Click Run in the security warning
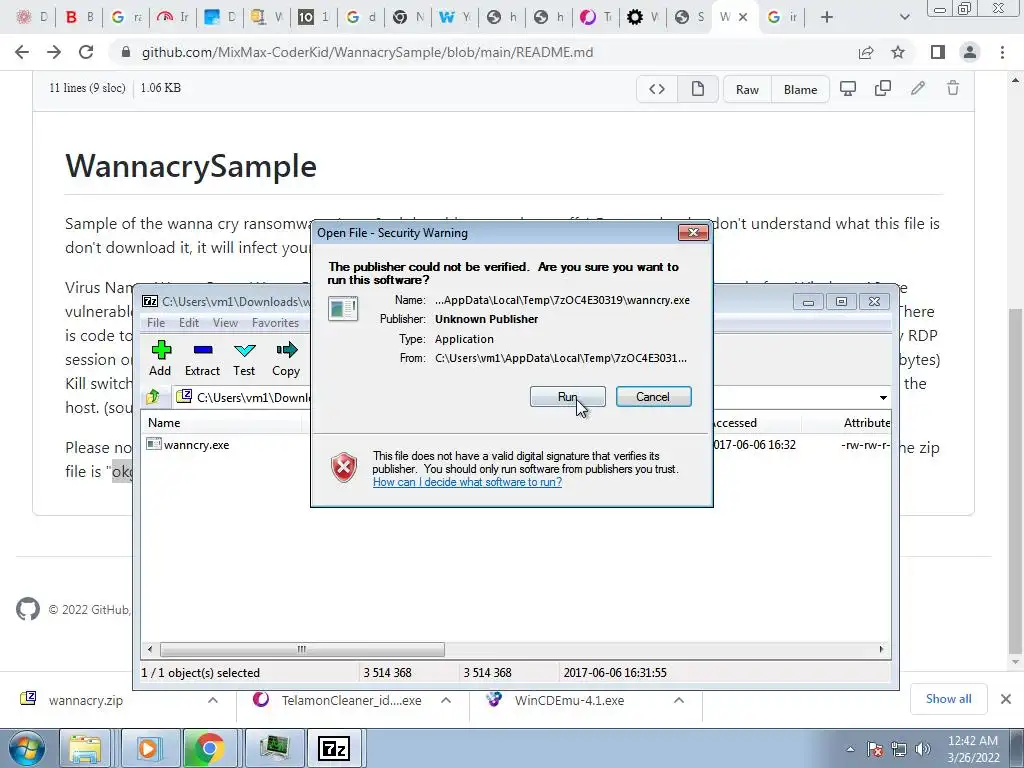The image size is (1024, 768). [568, 397]
